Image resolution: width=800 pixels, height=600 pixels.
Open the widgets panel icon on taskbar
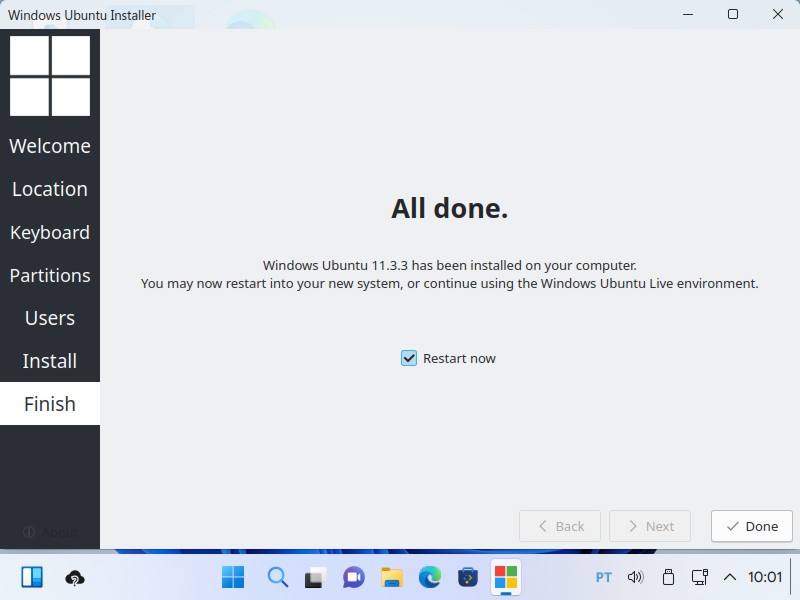point(32,578)
